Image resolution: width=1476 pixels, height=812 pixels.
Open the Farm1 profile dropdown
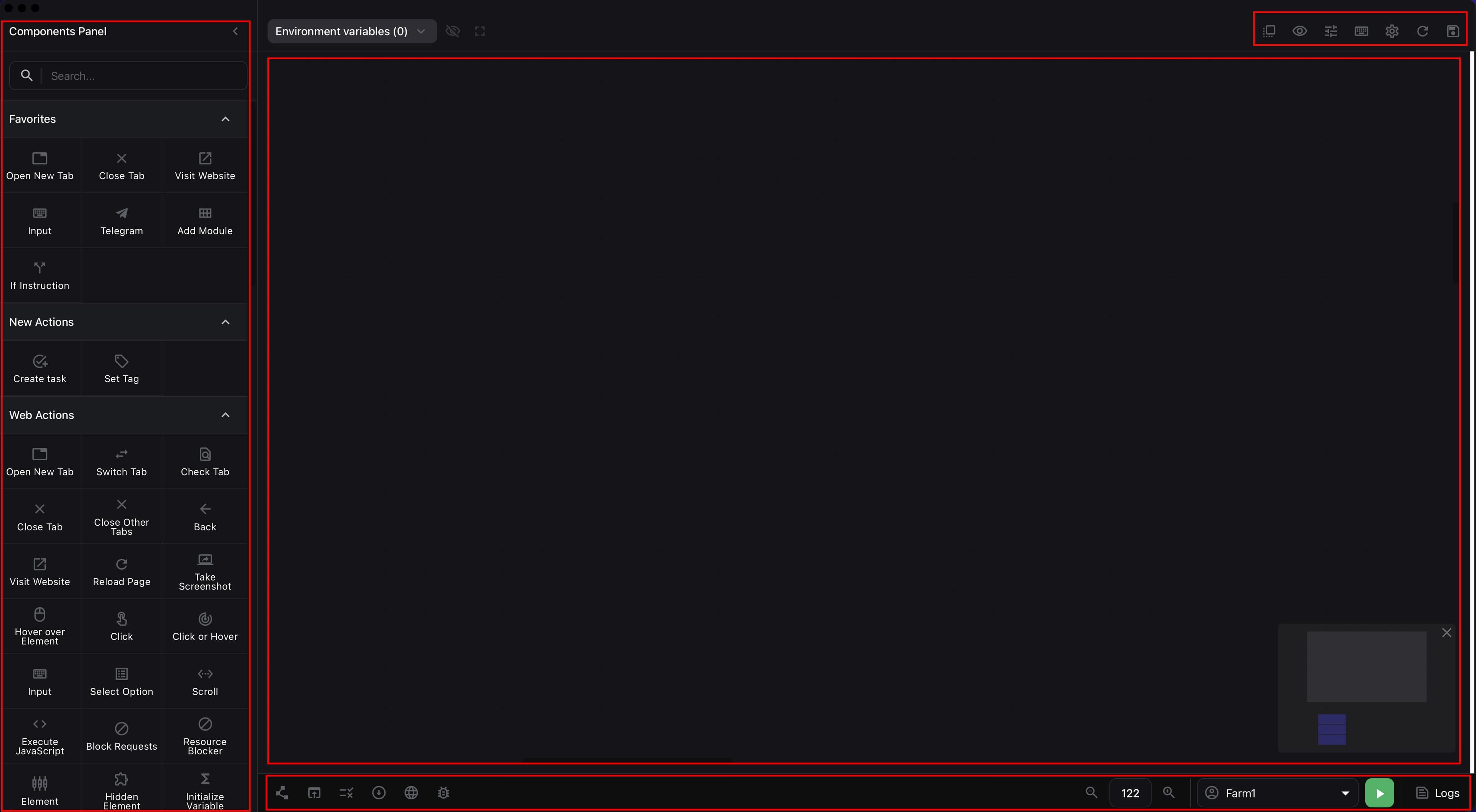click(x=1277, y=793)
